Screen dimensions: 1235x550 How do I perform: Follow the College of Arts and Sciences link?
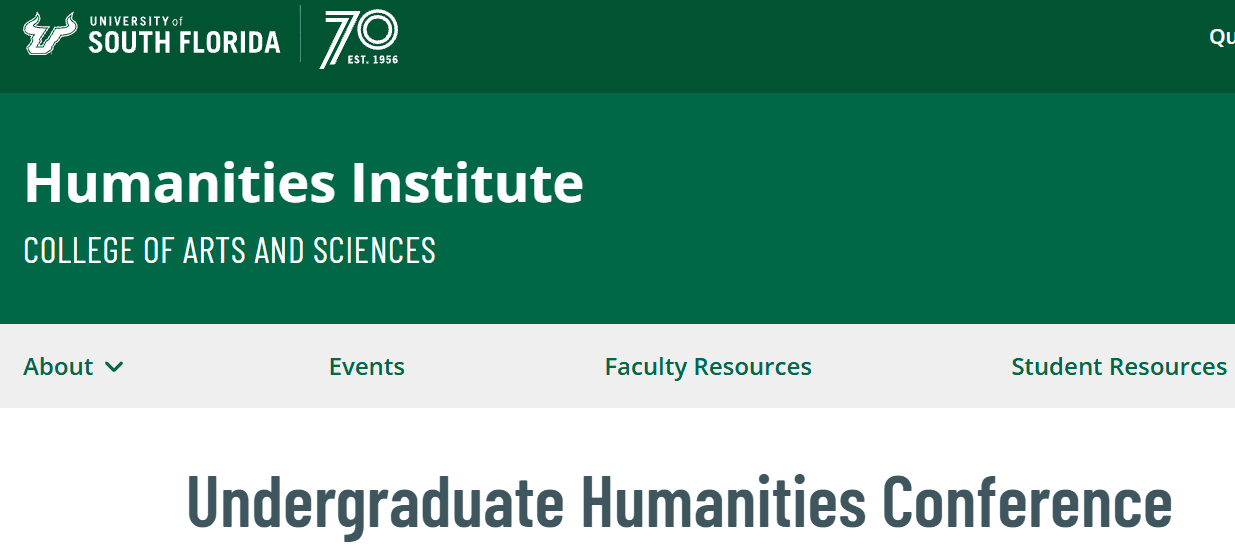coord(230,250)
